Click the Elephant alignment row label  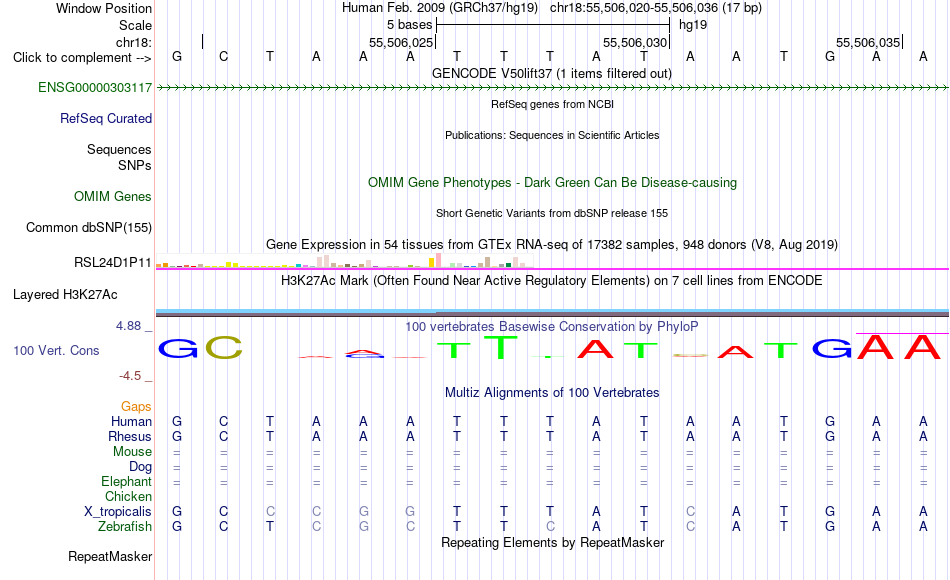(x=126, y=482)
